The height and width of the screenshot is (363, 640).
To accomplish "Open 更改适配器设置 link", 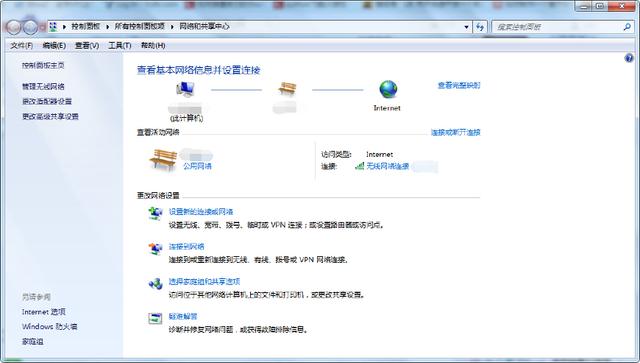I will pyautogui.click(x=47, y=101).
